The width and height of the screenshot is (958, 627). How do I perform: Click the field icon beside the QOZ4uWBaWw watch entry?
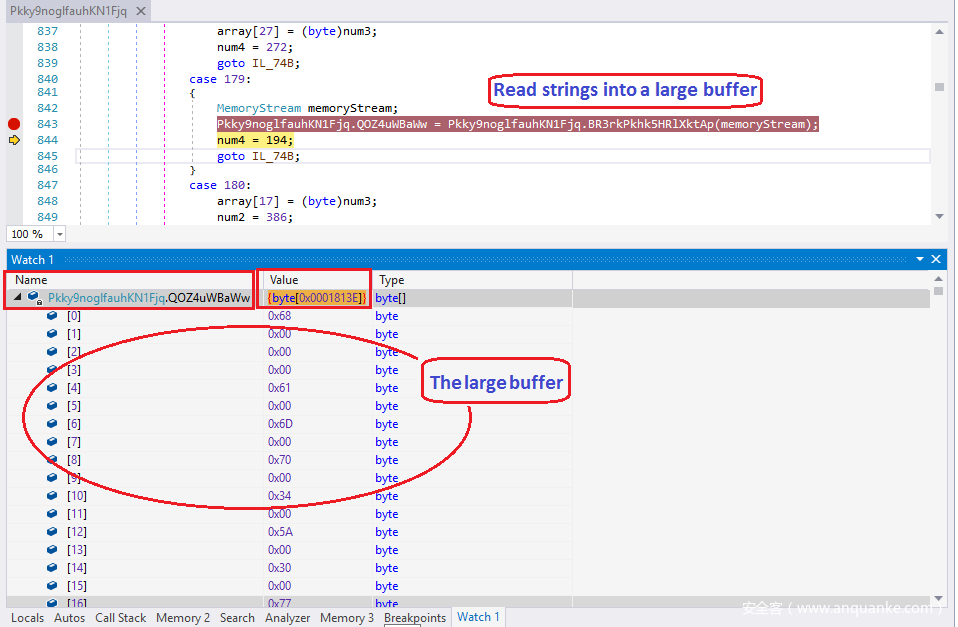pyautogui.click(x=34, y=298)
